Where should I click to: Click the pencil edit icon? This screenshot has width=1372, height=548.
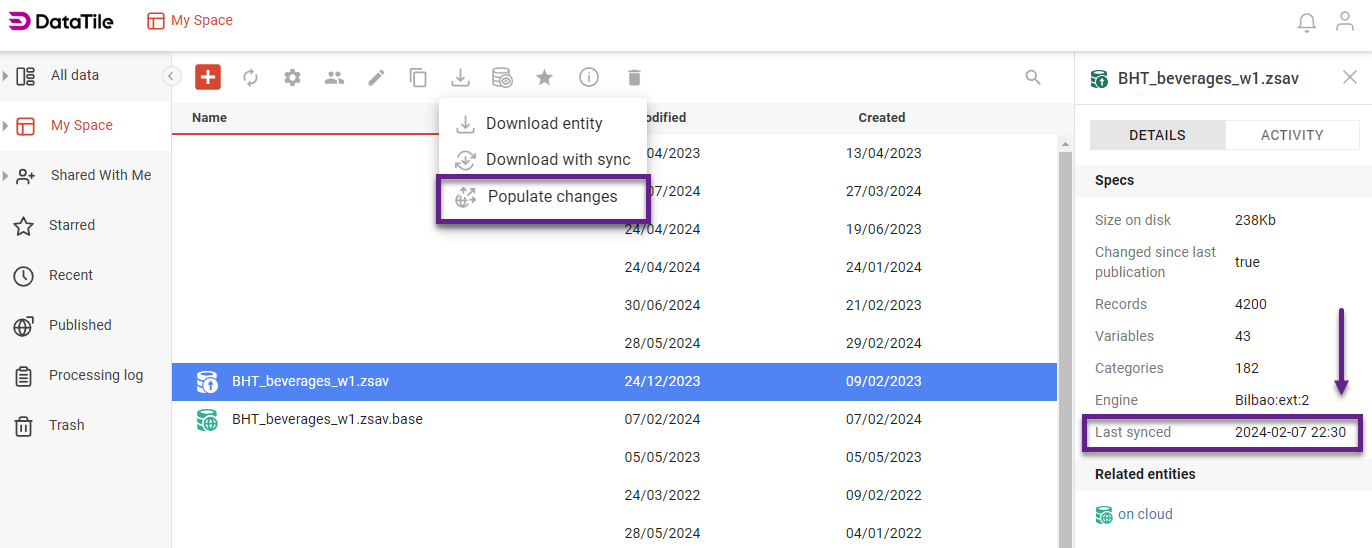pos(376,77)
